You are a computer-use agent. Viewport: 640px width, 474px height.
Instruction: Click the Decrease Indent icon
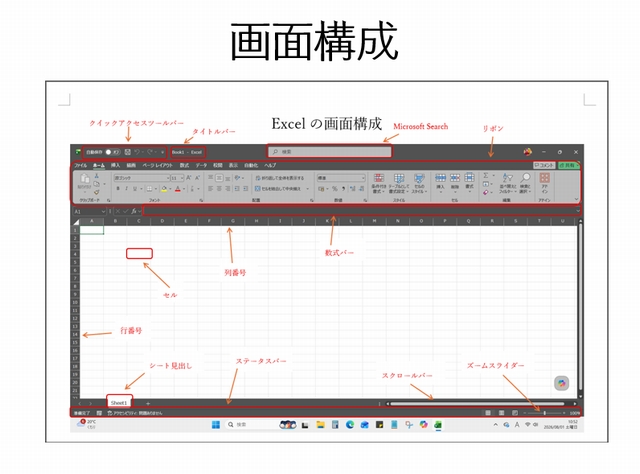tap(237, 189)
